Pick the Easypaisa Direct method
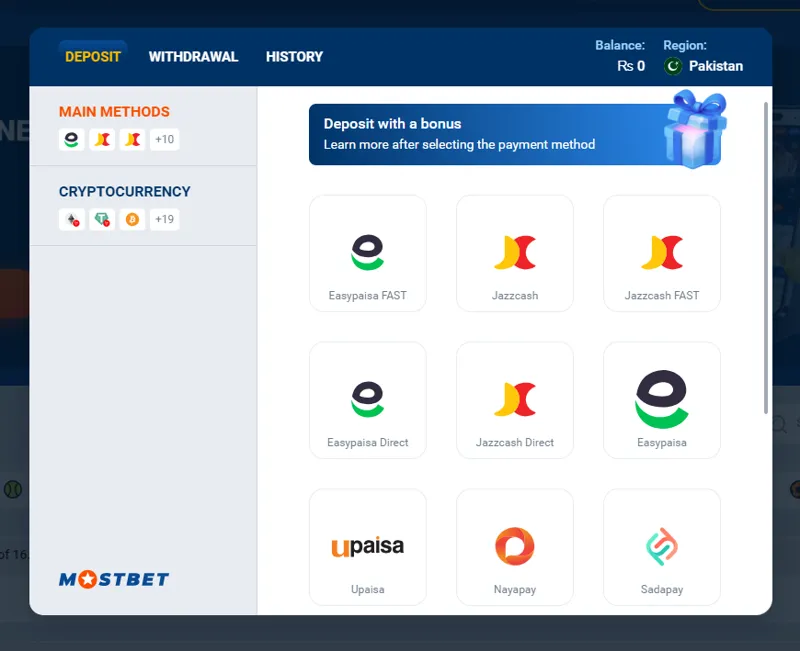Screen dimensions: 800x651 pyautogui.click(x=368, y=399)
